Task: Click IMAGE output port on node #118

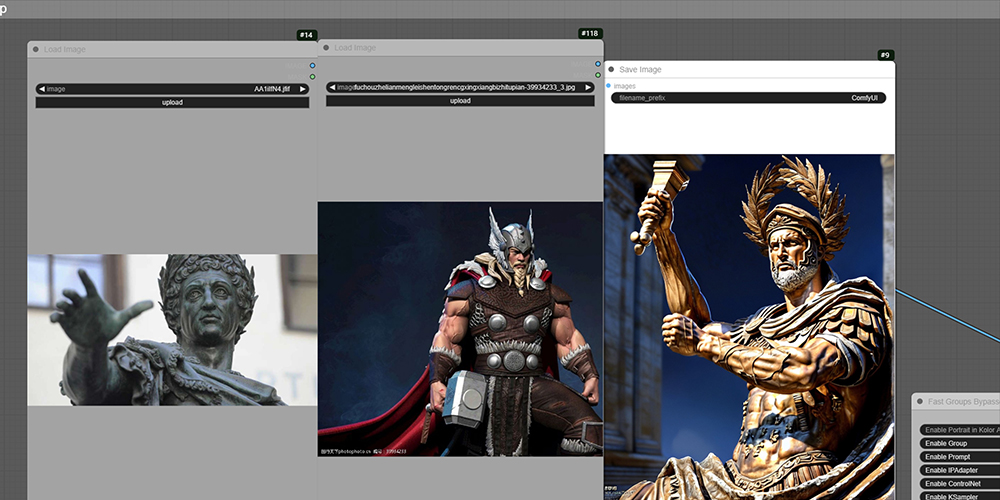Action: (598, 64)
